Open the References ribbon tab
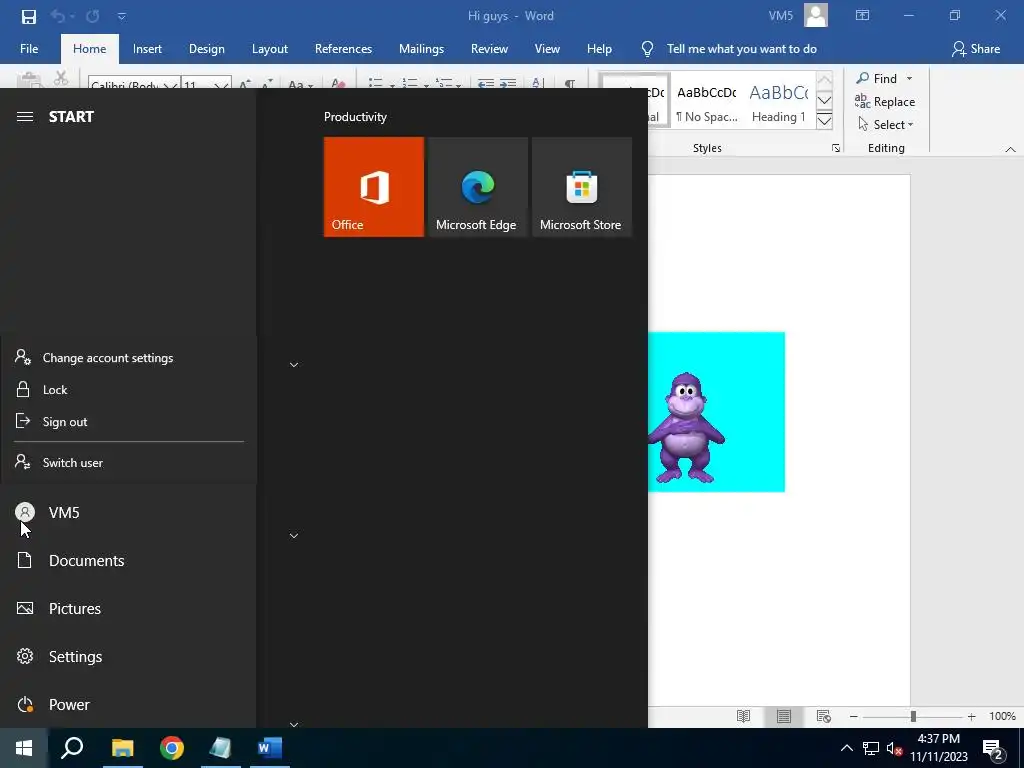 [x=343, y=49]
